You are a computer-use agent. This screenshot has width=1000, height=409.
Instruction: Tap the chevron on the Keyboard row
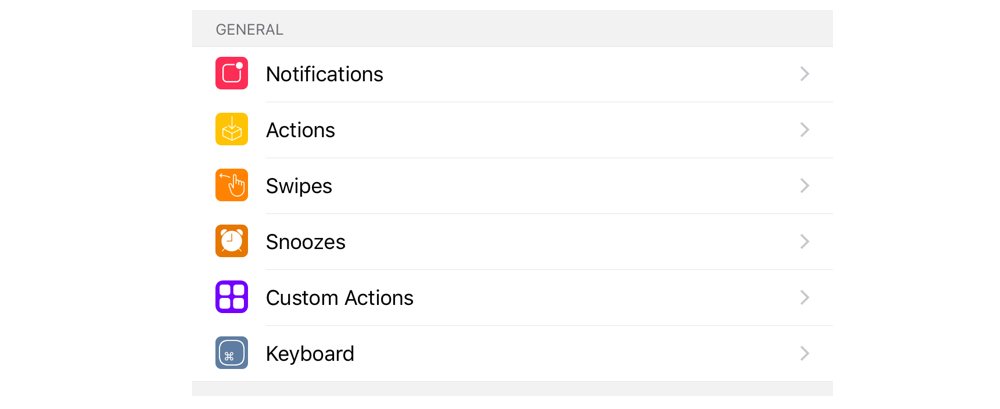805,353
